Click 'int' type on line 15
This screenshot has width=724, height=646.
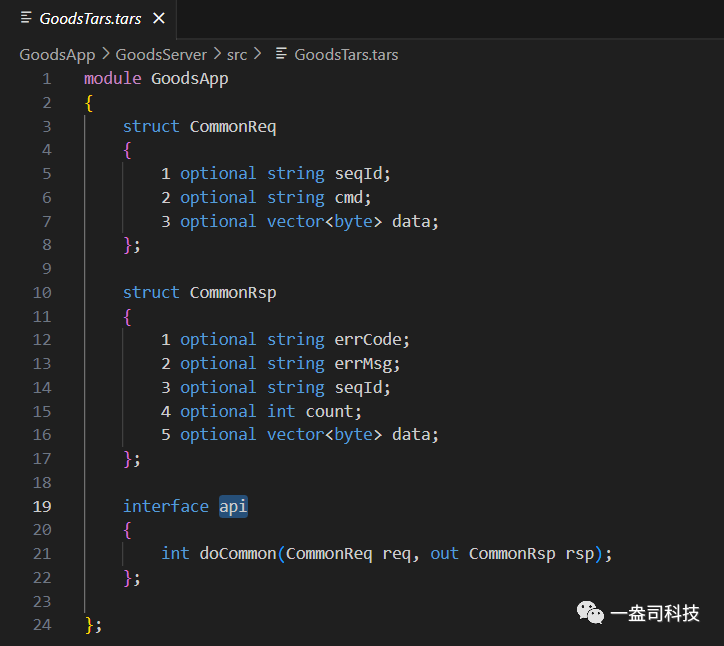click(281, 411)
